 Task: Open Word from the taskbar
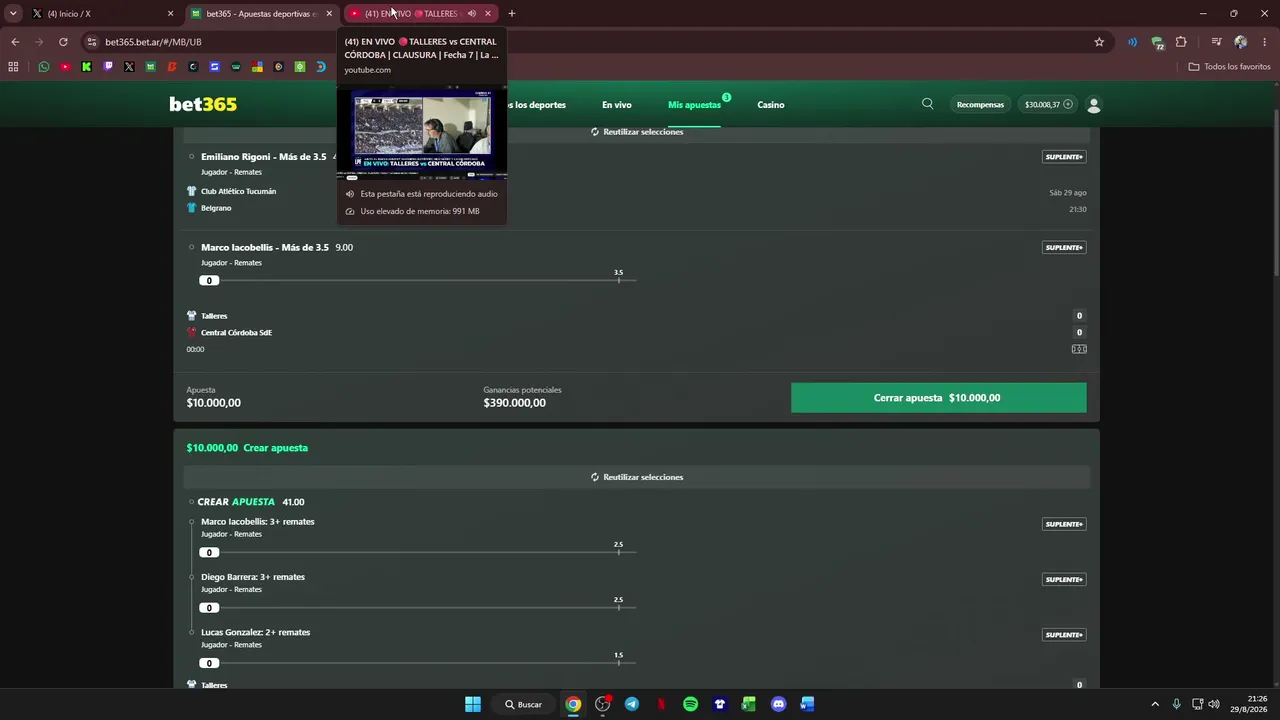[807, 704]
